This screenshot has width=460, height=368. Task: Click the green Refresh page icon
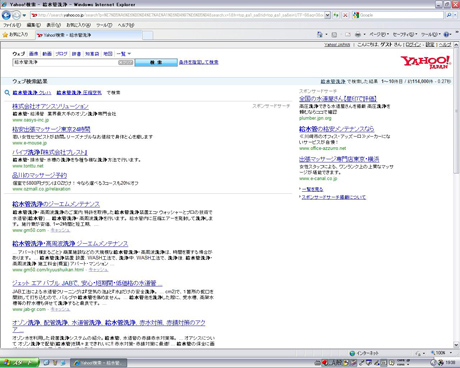pyautogui.click(x=336, y=15)
